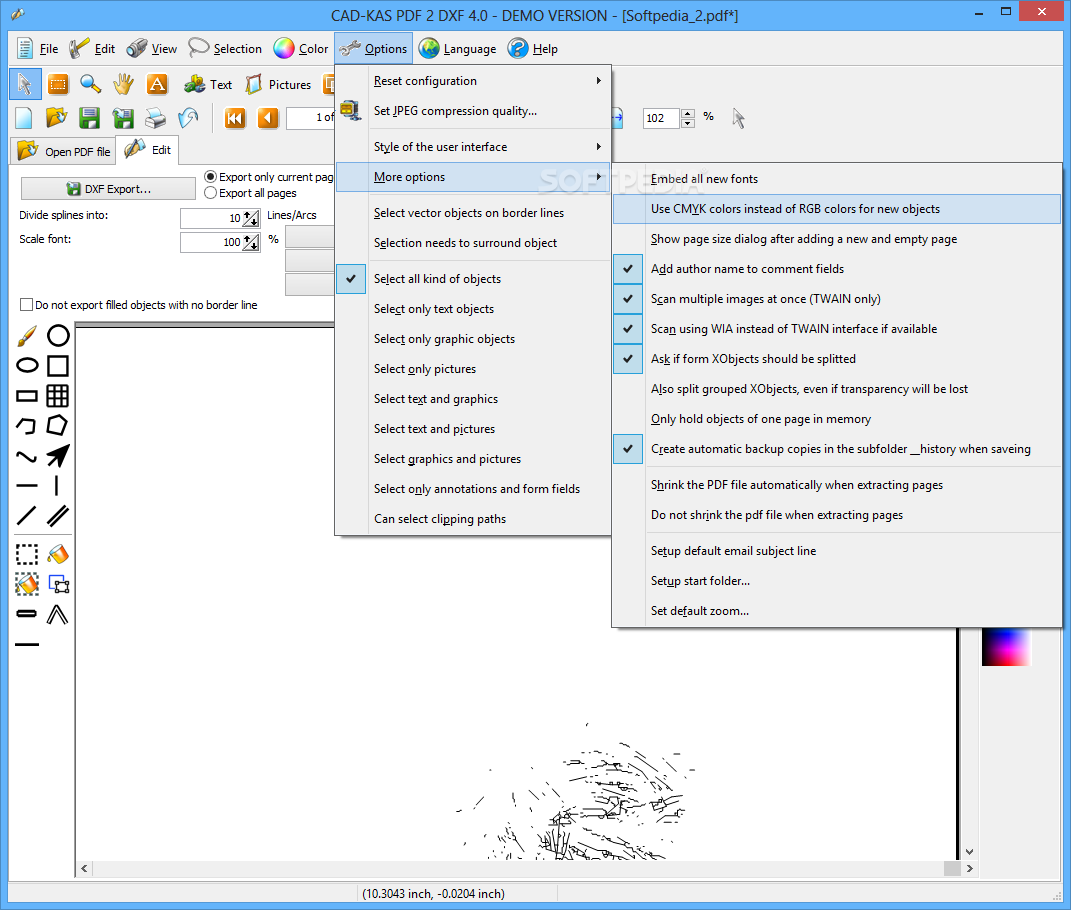This screenshot has height=910, width=1071.
Task: Toggle Scan using WIA instead of TWAIN
Action: [837, 329]
